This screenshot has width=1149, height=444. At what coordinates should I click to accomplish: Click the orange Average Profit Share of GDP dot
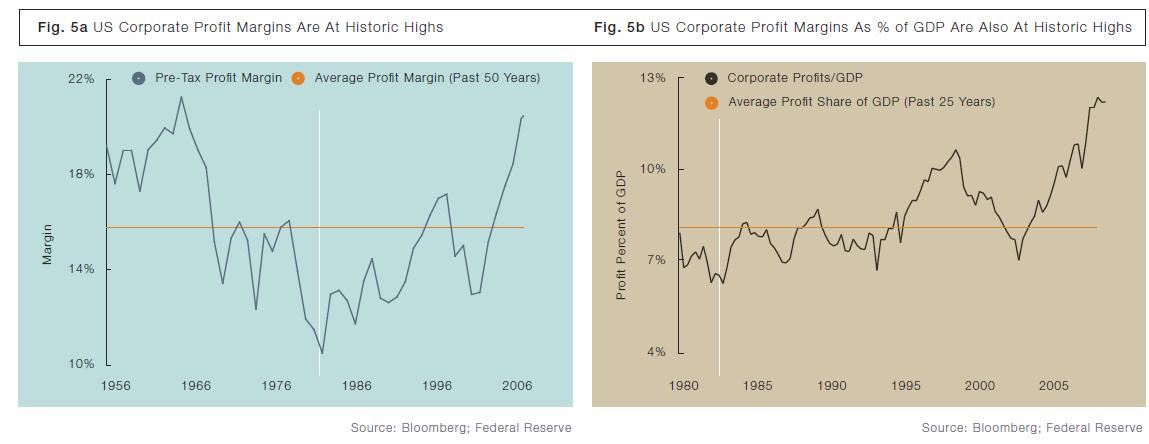point(711,102)
